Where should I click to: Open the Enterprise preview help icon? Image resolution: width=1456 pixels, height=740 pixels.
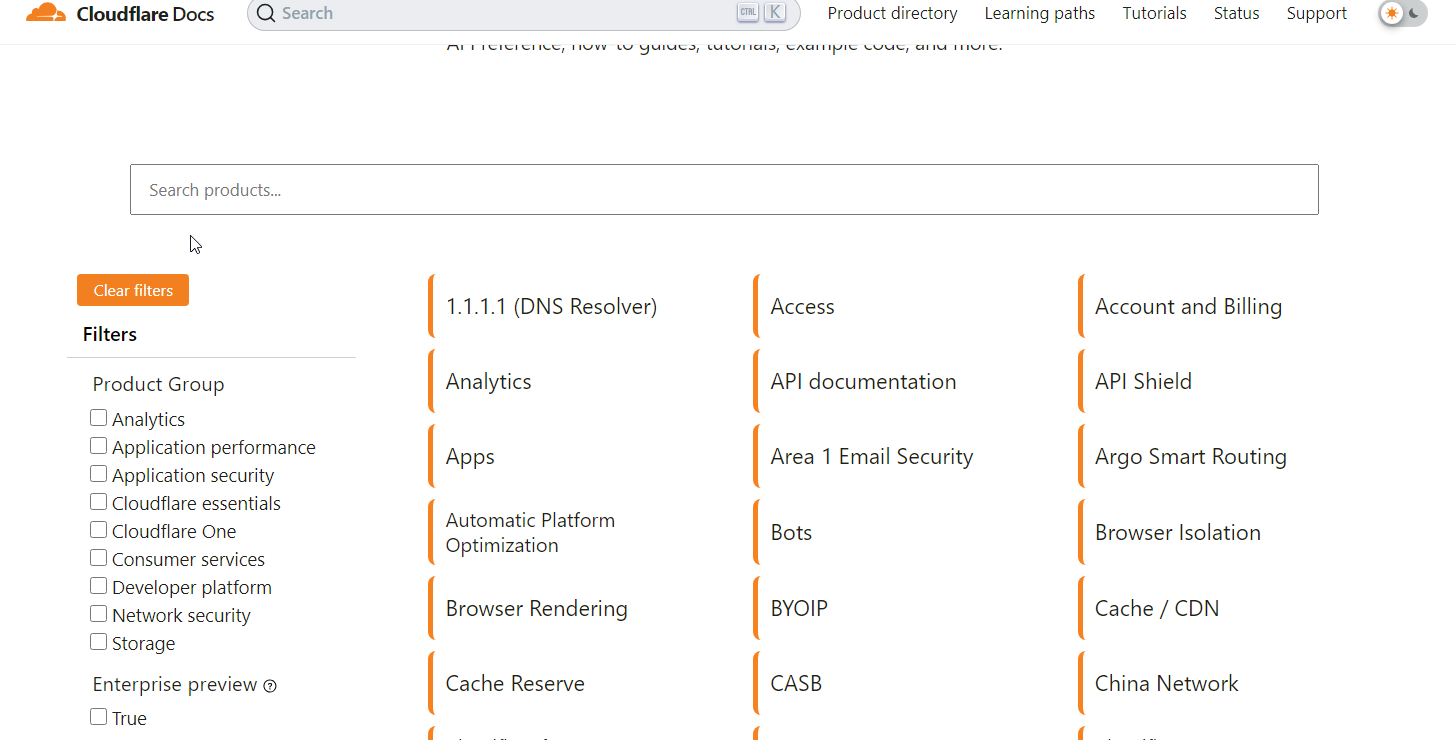(x=270, y=686)
